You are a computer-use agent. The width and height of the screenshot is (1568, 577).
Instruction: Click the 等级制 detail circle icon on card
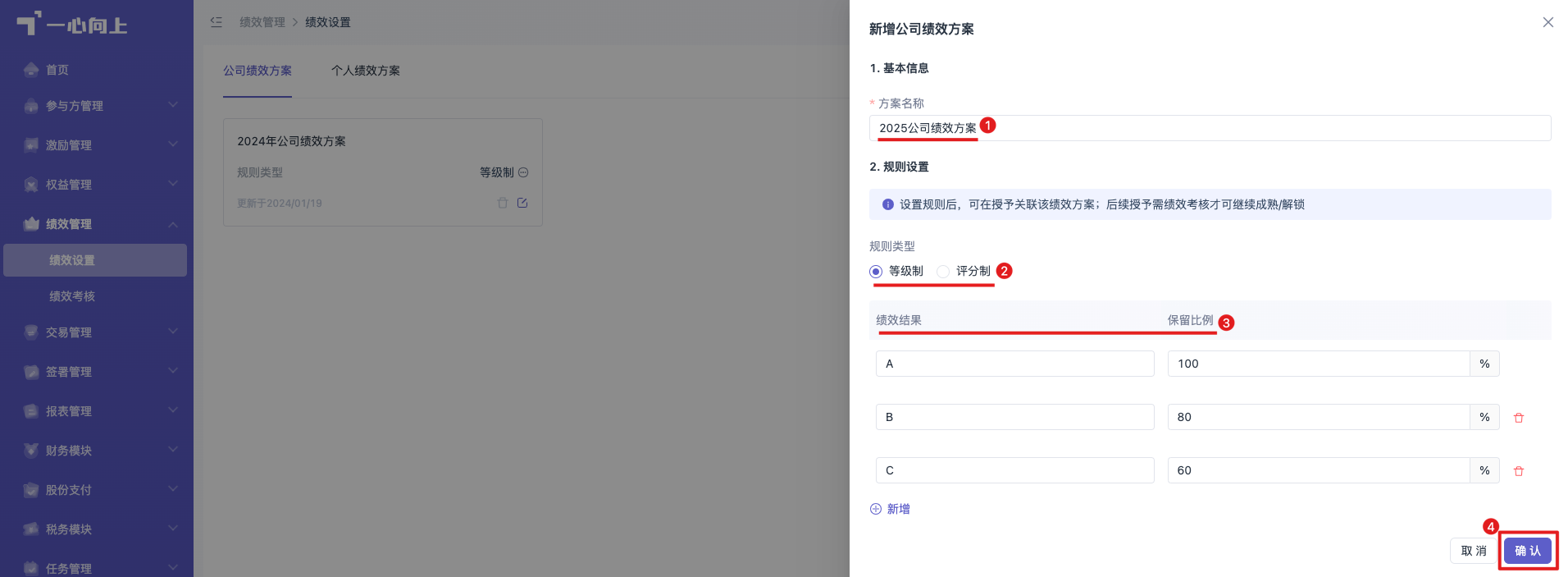523,172
